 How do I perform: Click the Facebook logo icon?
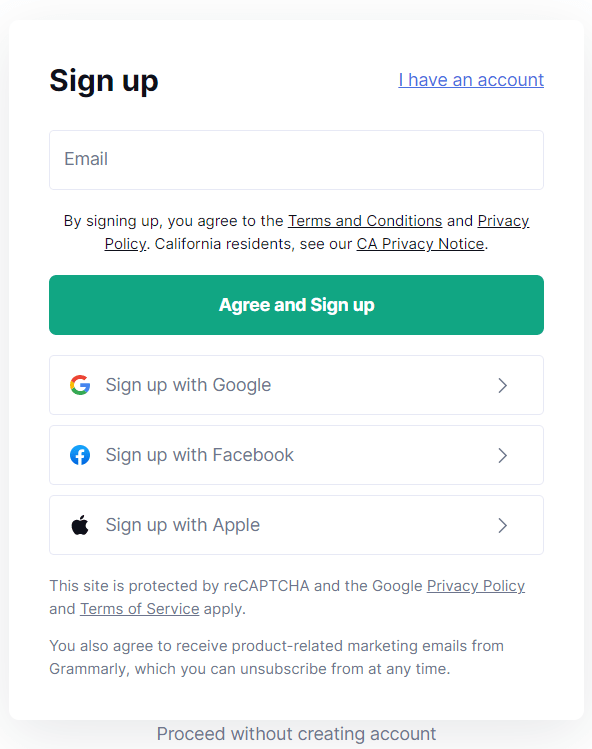(x=80, y=455)
